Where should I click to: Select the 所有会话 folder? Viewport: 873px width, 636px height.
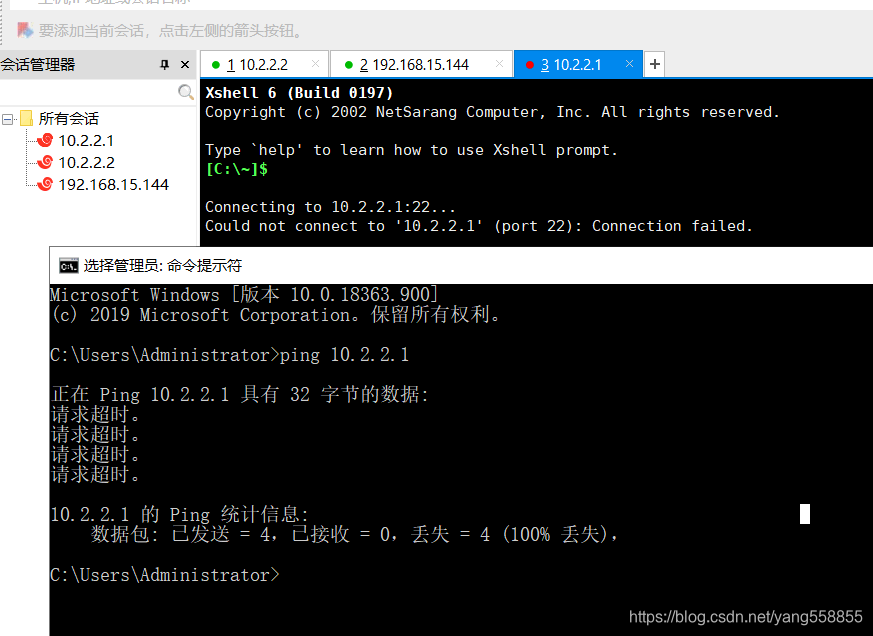coord(68,118)
